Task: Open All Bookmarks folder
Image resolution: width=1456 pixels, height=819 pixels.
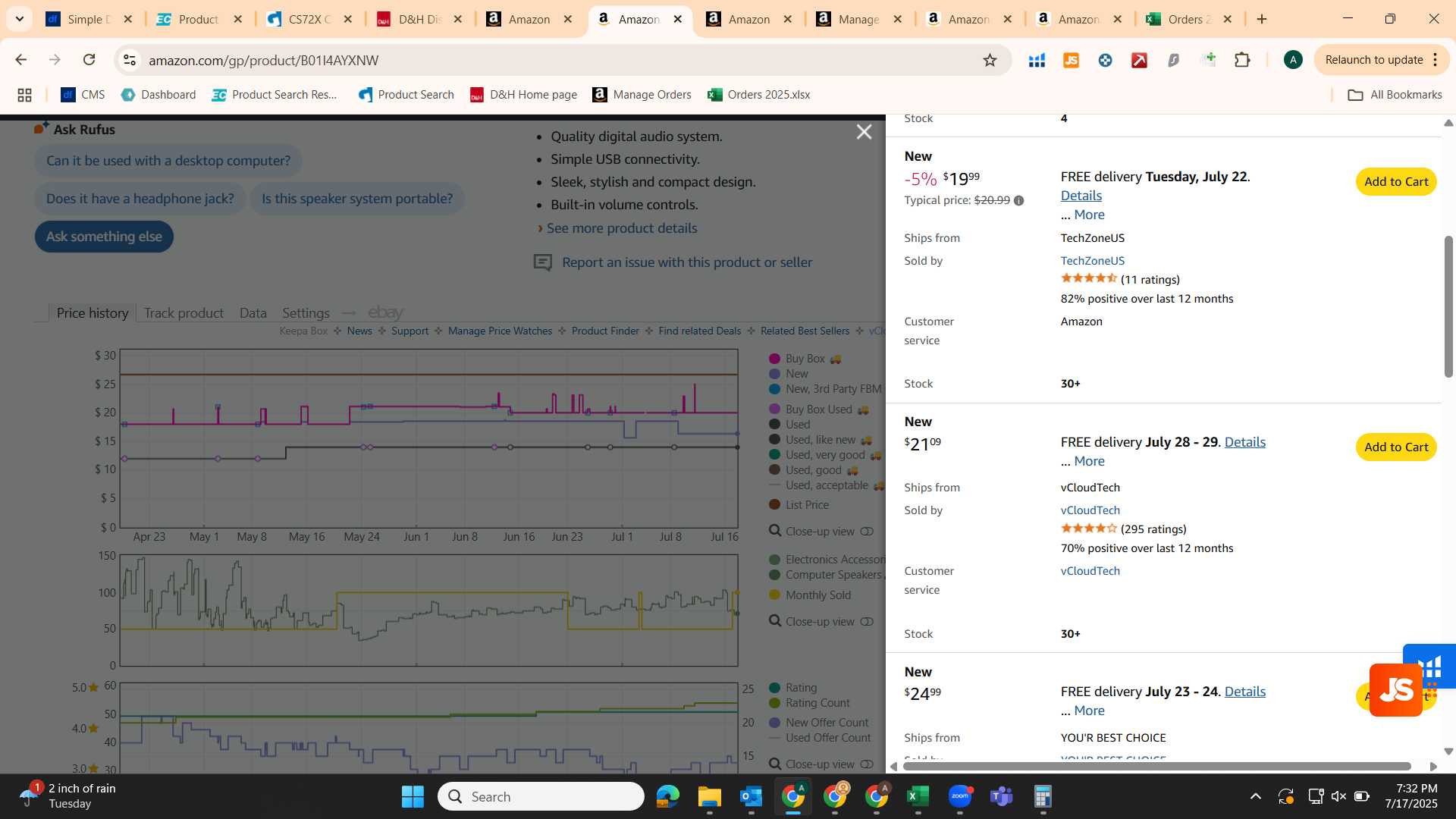Action: (x=1395, y=95)
